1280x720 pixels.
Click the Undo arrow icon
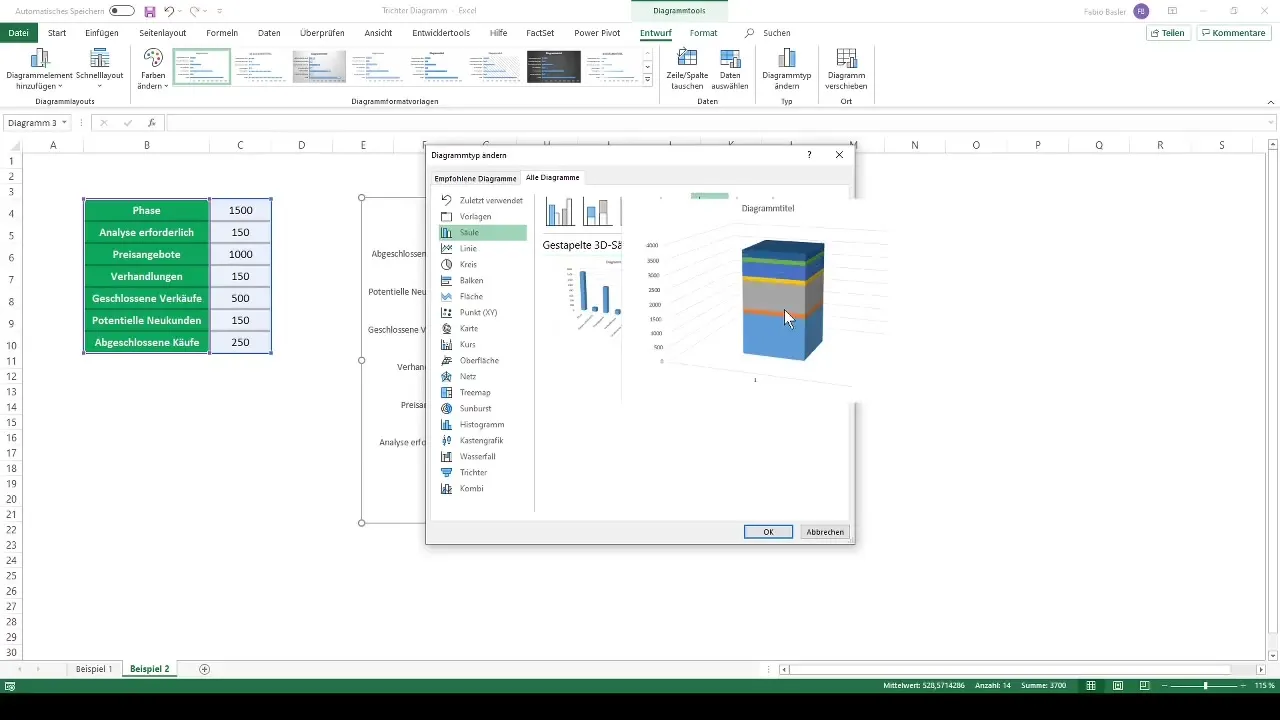169,11
